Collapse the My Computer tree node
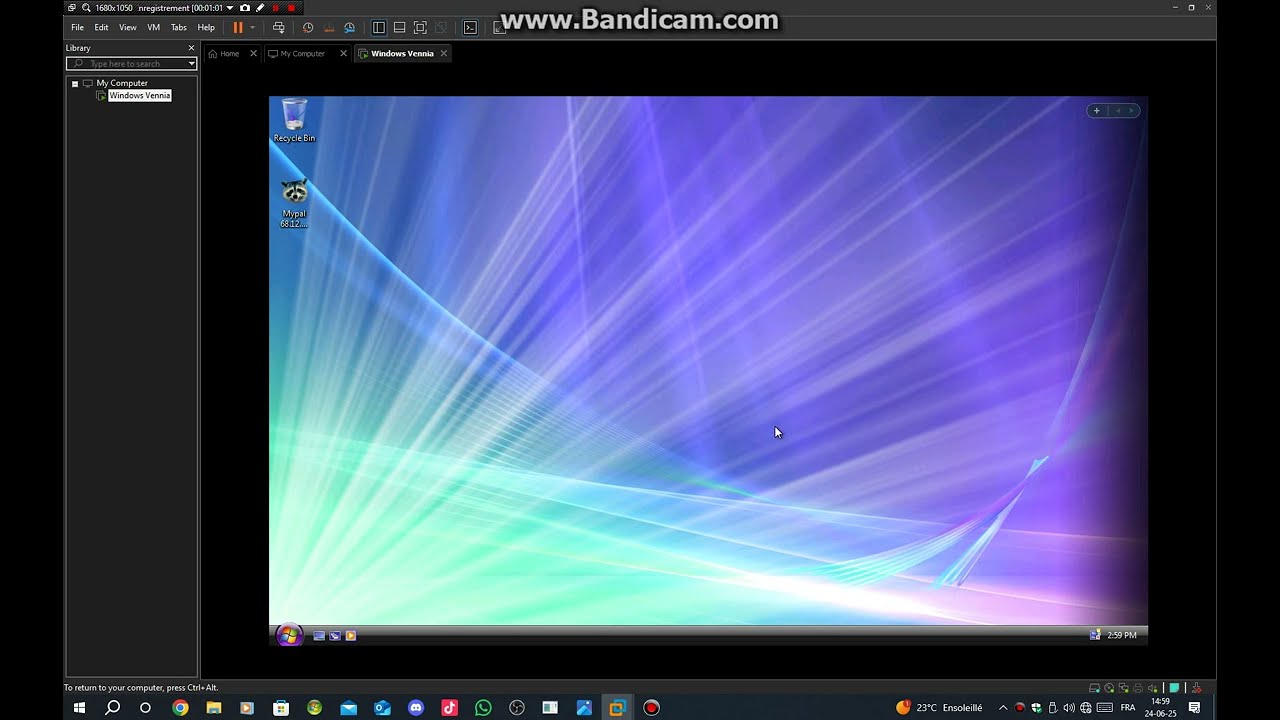The image size is (1280, 720). [74, 84]
